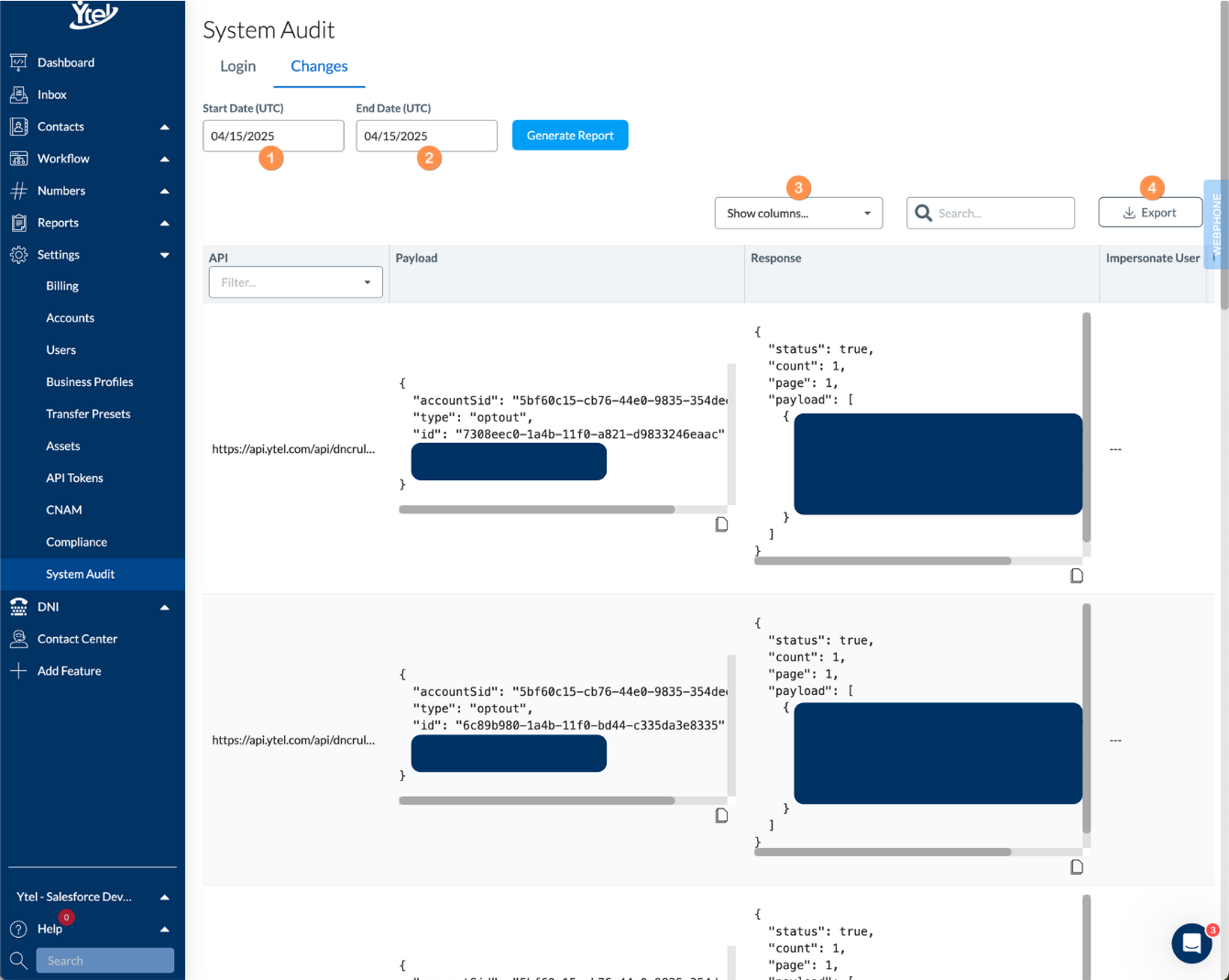1229x980 pixels.
Task: Open Business Profiles page
Action: point(90,382)
